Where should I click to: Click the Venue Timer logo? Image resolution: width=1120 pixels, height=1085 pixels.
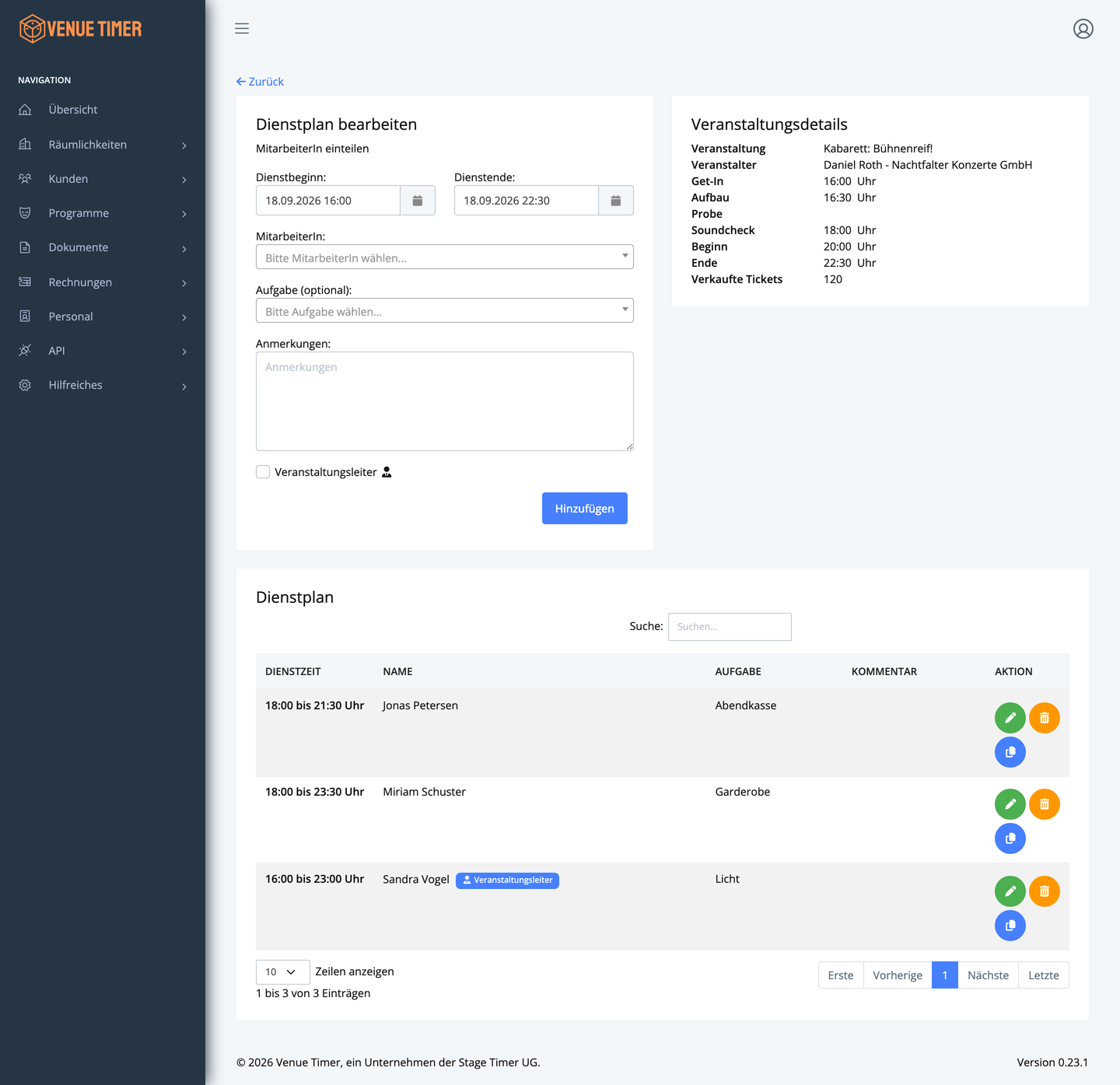(81, 29)
